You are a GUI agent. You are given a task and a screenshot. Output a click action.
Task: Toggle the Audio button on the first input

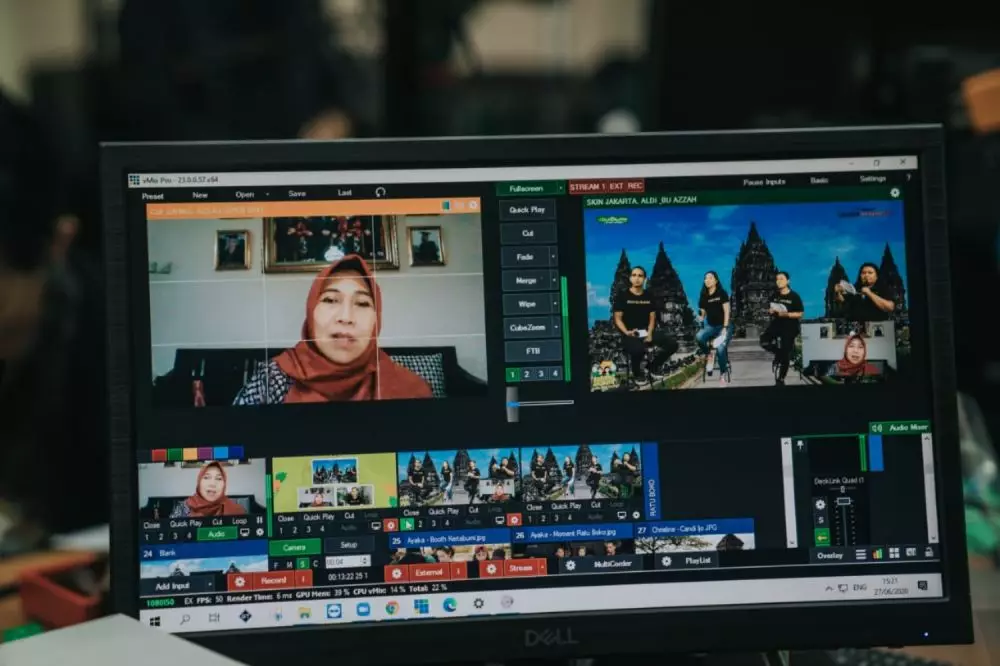click(216, 534)
